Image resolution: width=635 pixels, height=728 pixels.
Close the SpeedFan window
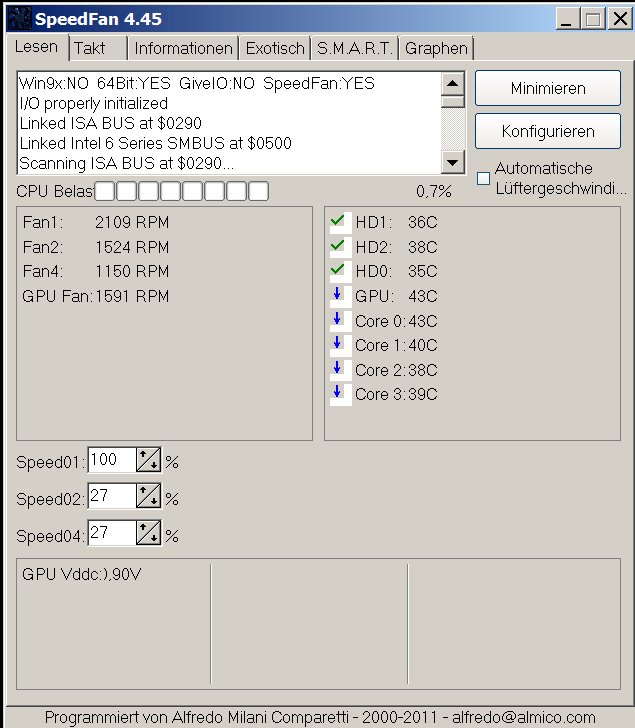tap(620, 20)
